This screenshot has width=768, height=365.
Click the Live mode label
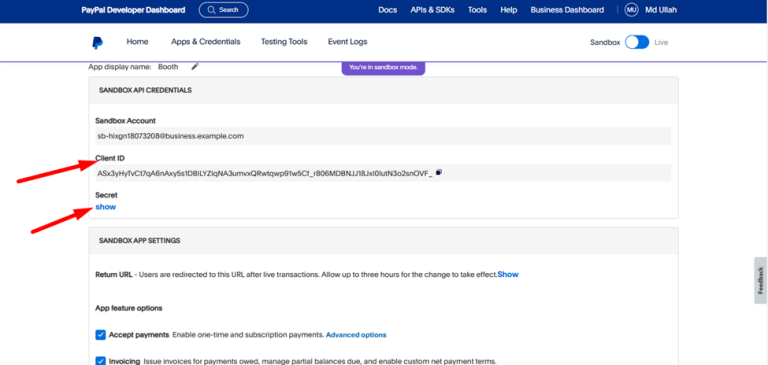pyautogui.click(x=661, y=42)
